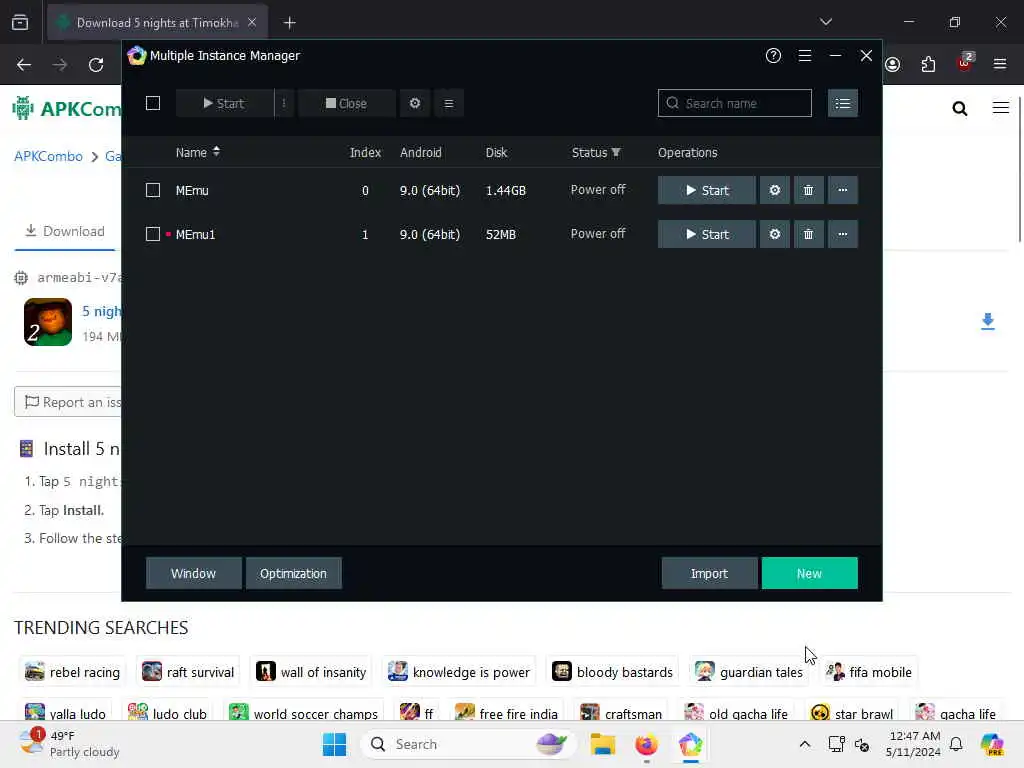Open batch settings gear in toolbar

coord(415,103)
